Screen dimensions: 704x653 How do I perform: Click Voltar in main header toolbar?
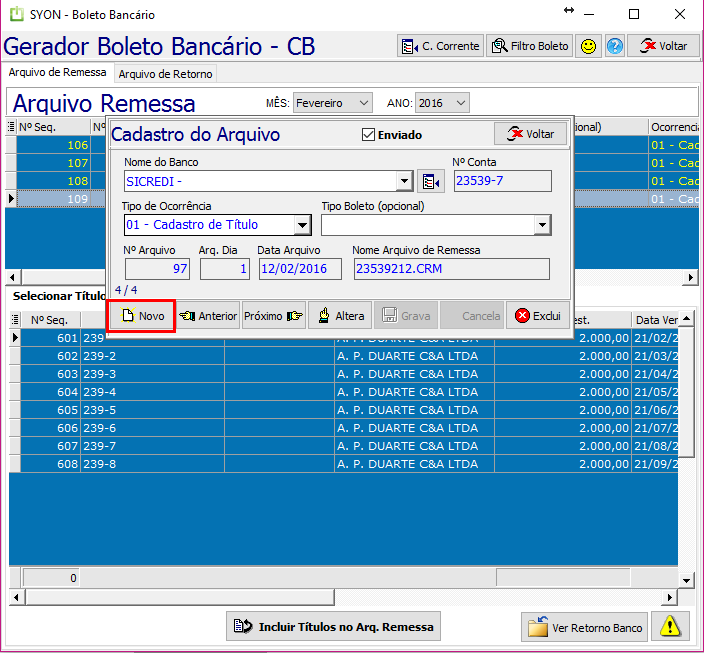click(x=663, y=46)
